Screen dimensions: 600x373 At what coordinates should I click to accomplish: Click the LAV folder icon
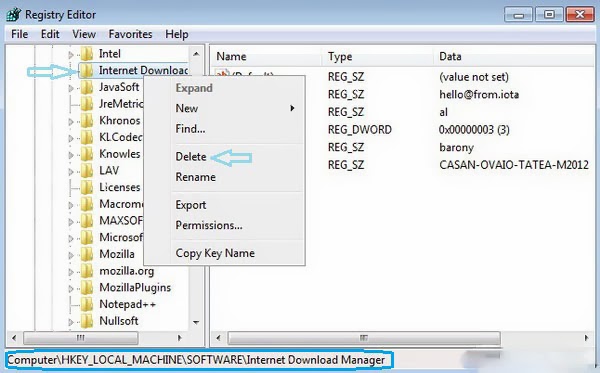(87, 171)
